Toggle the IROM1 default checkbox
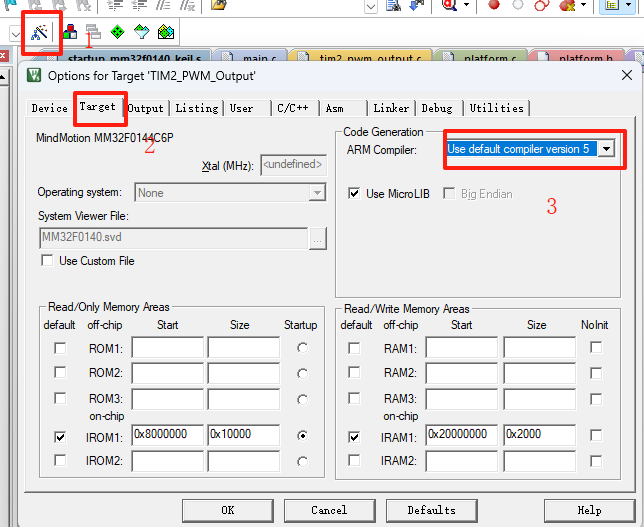644x527 pixels. [60, 437]
